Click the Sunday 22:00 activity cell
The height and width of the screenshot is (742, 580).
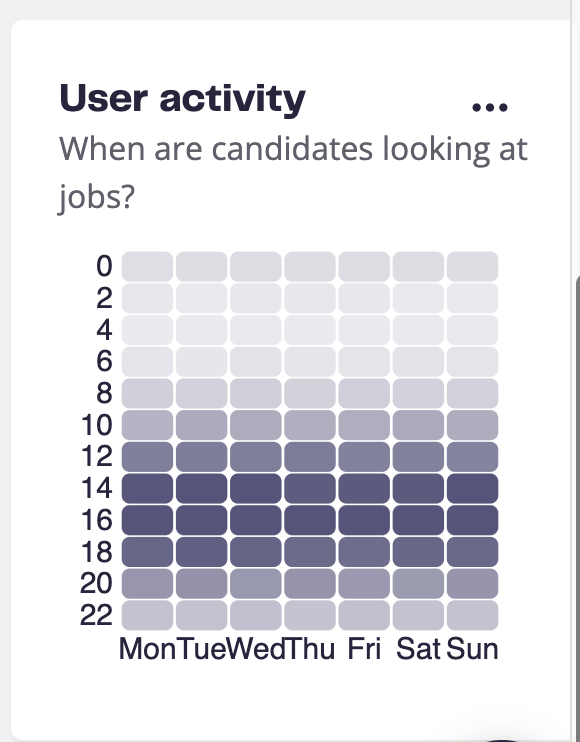click(472, 615)
